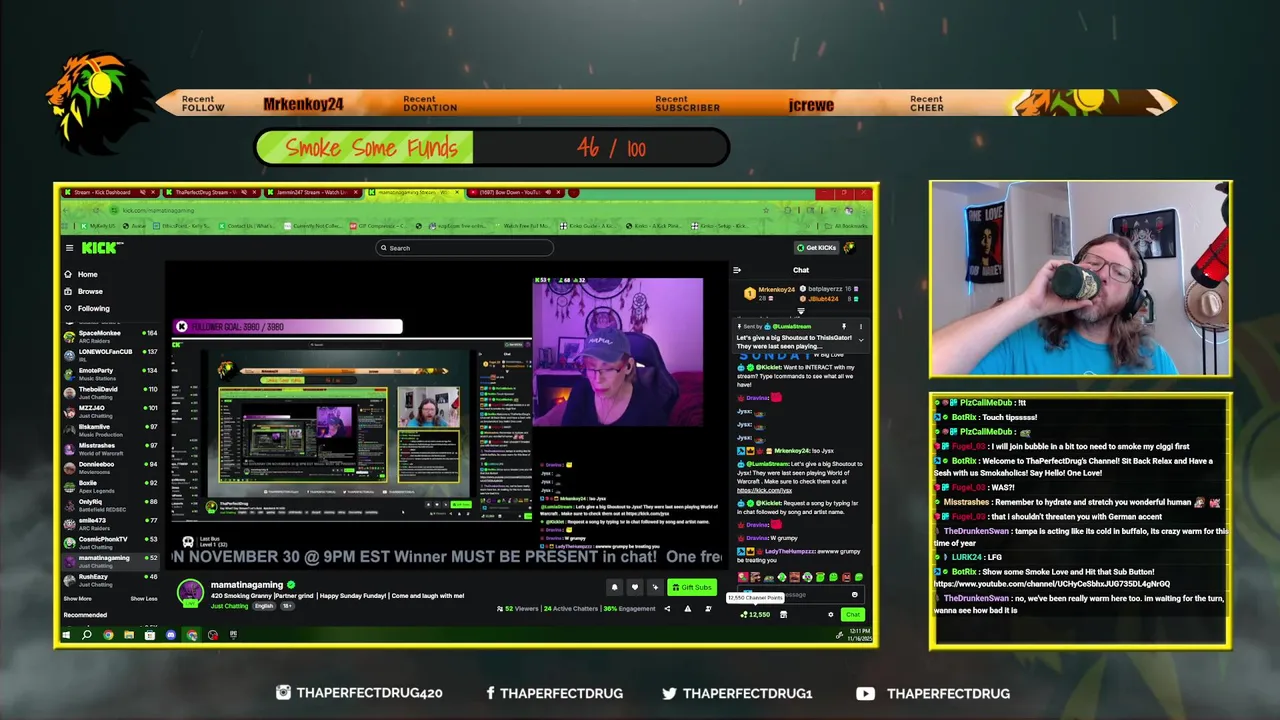The width and height of the screenshot is (1280, 720).
Task: Open Epic Games launcher from taskbar
Action: point(233,634)
